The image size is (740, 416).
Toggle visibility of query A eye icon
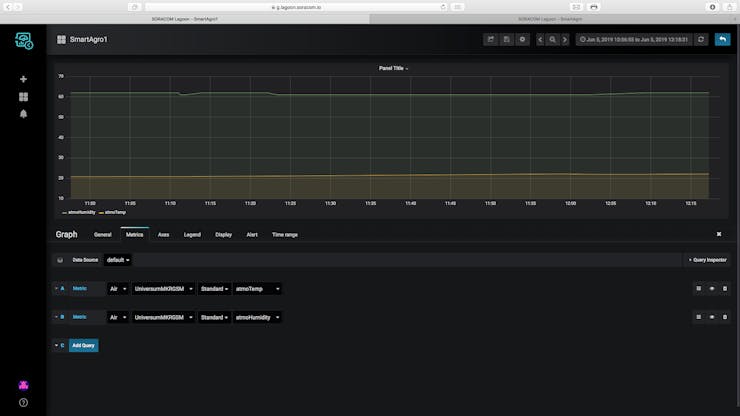(x=711, y=289)
